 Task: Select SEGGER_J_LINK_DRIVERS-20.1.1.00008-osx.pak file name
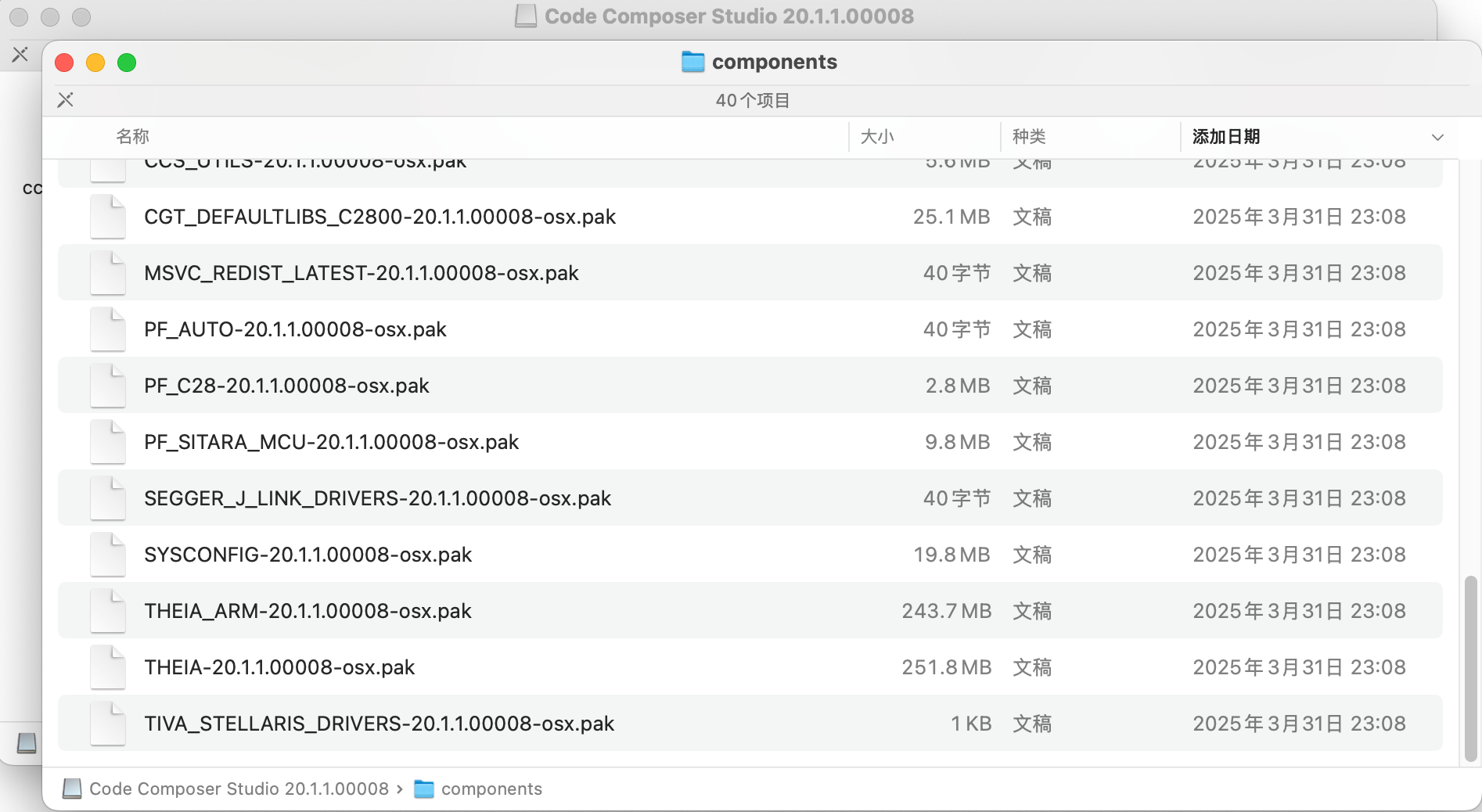pos(377,498)
